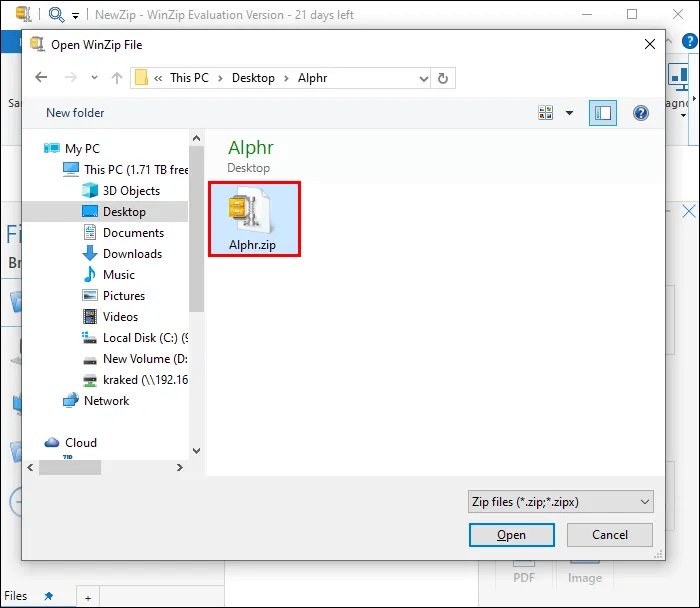700x608 pixels.
Task: Click Desktop in address path
Action: coord(253,78)
